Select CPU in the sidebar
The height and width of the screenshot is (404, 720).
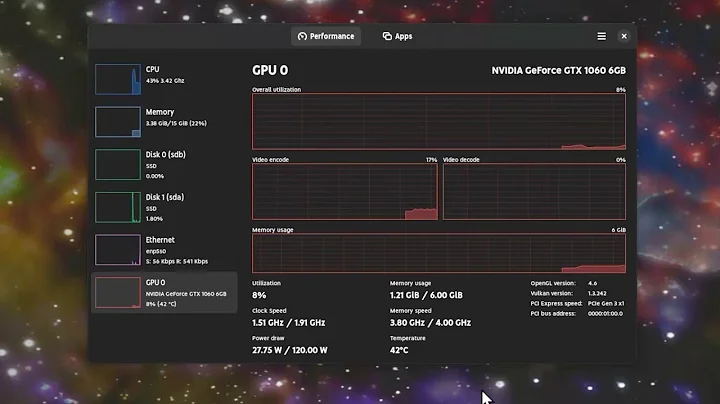(x=164, y=79)
